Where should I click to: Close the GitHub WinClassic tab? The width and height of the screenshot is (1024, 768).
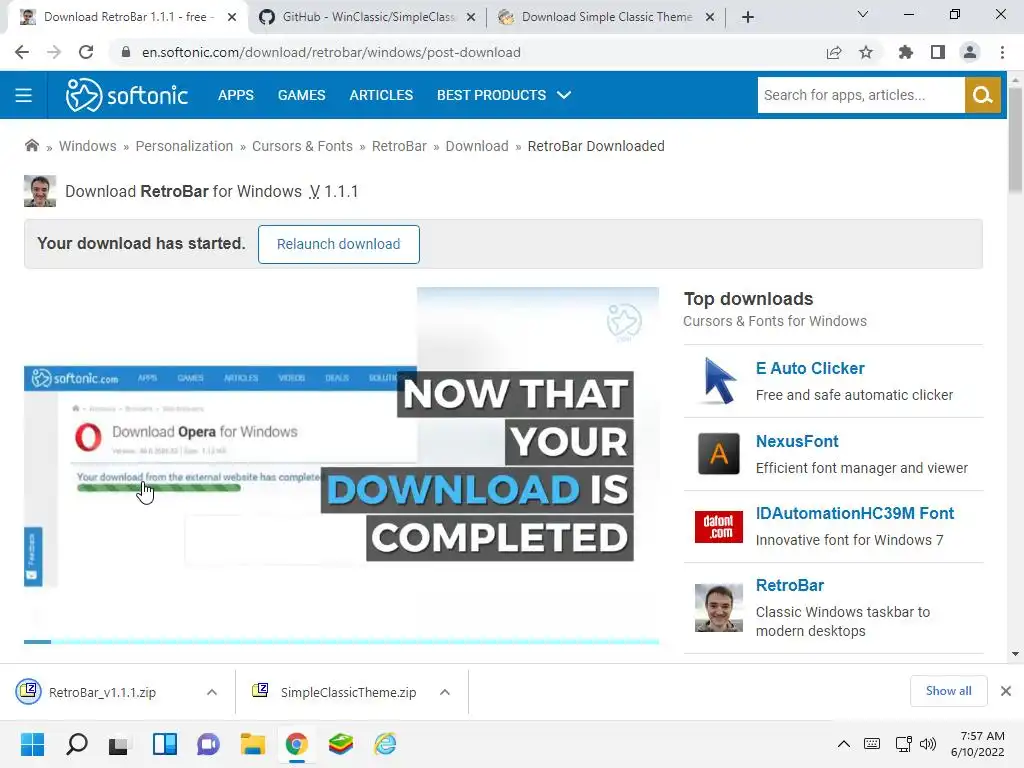coord(471,17)
